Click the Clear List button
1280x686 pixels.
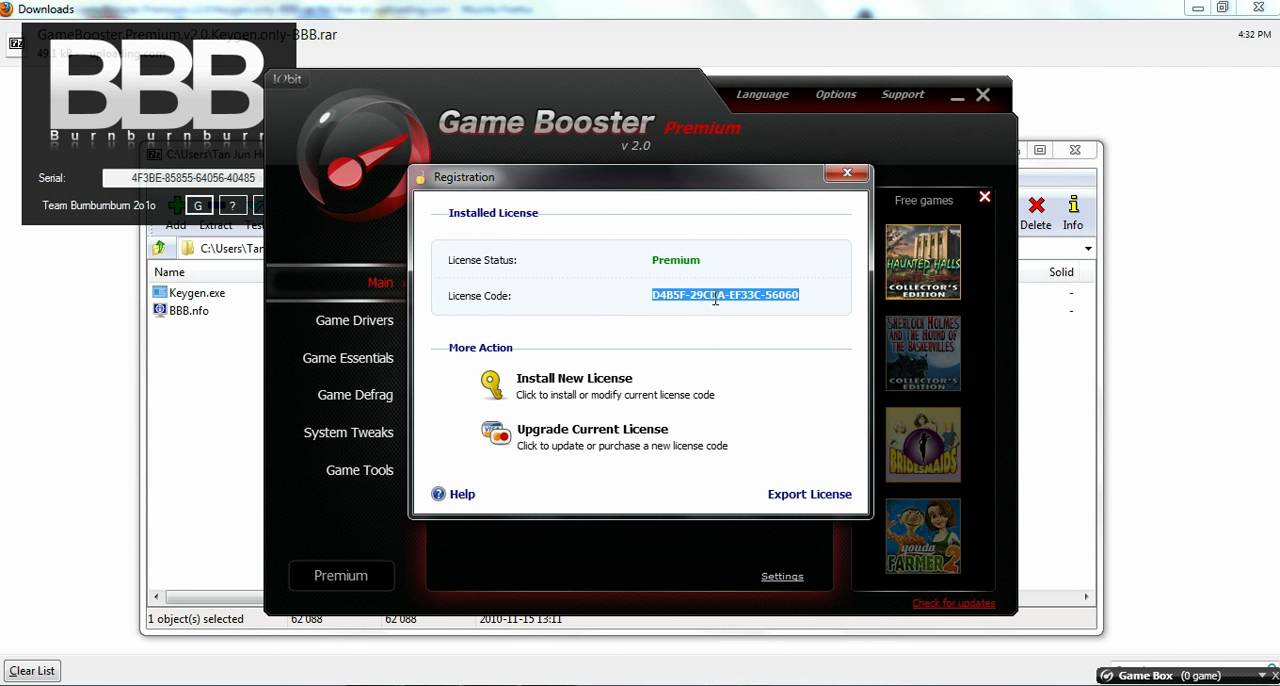click(x=32, y=671)
